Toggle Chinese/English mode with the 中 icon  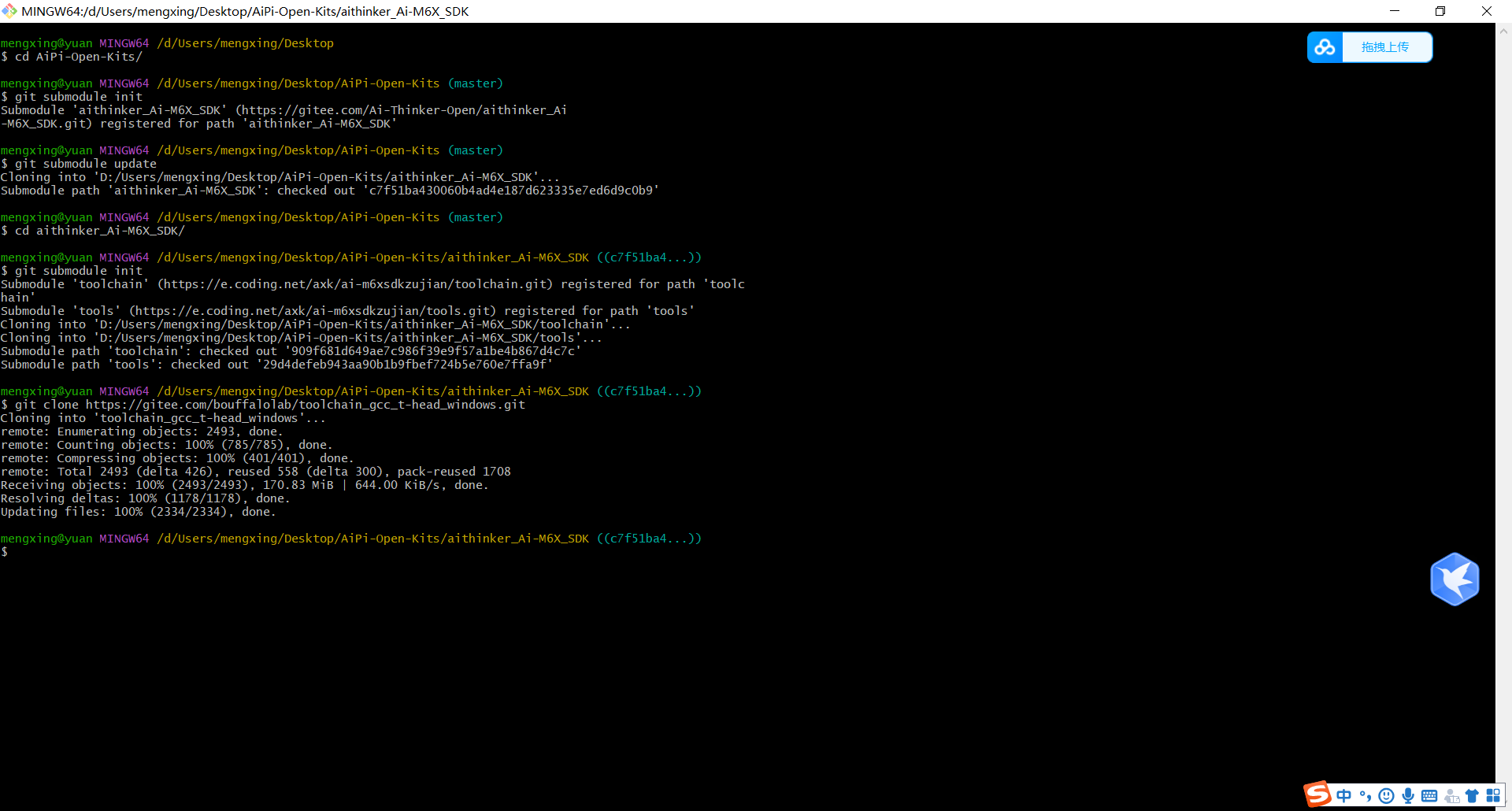pos(1343,796)
